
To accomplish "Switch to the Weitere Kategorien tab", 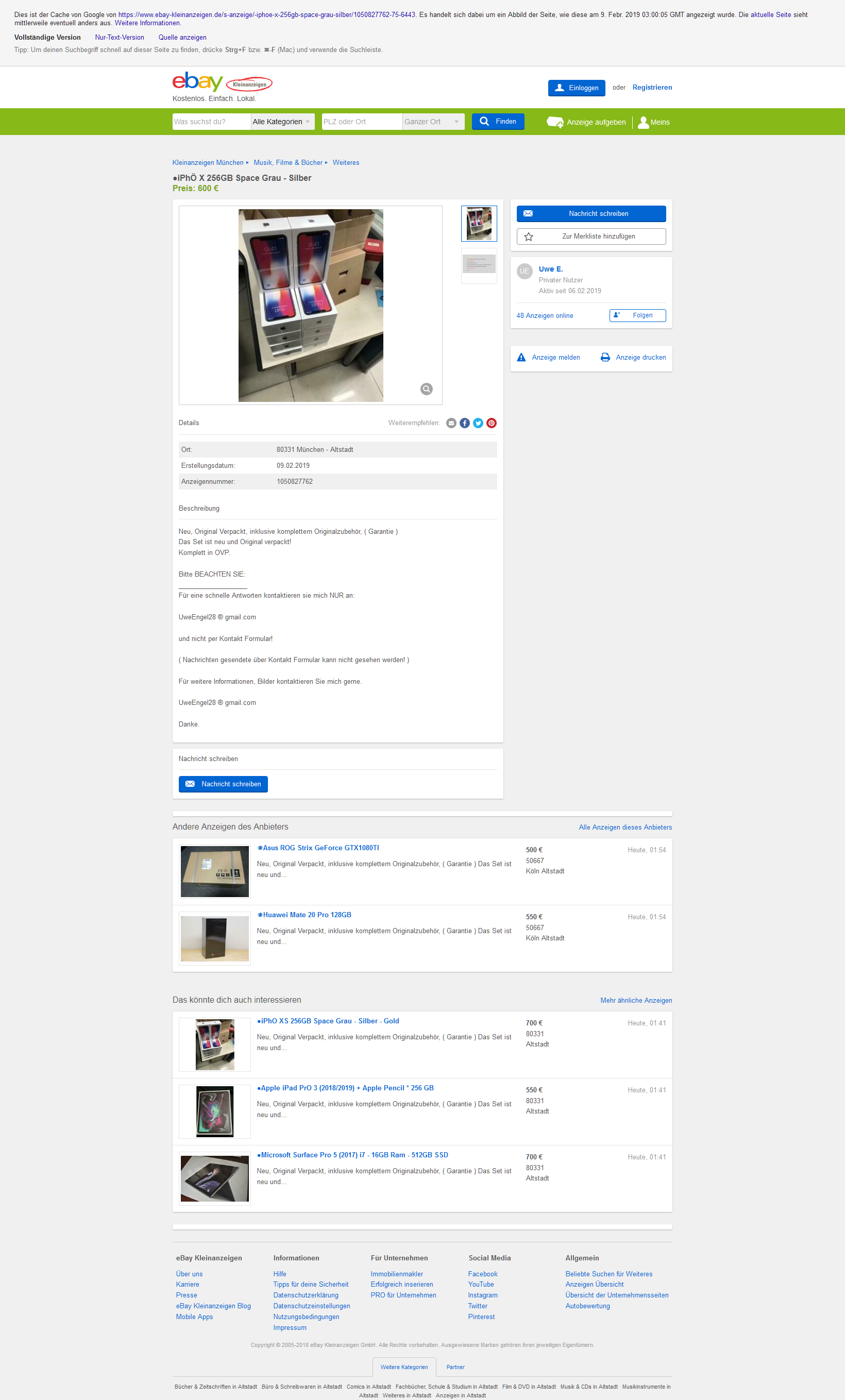I will (404, 1367).
